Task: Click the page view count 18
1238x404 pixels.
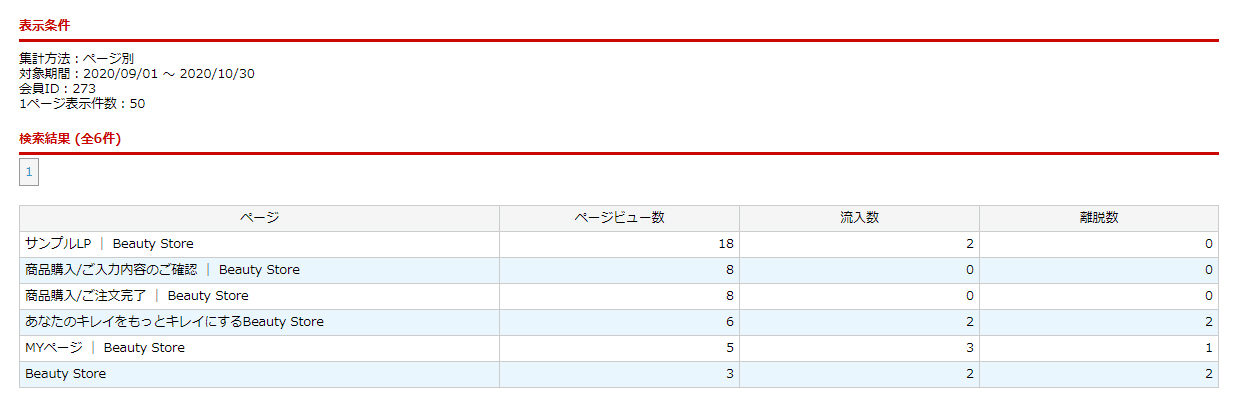Action: point(726,244)
